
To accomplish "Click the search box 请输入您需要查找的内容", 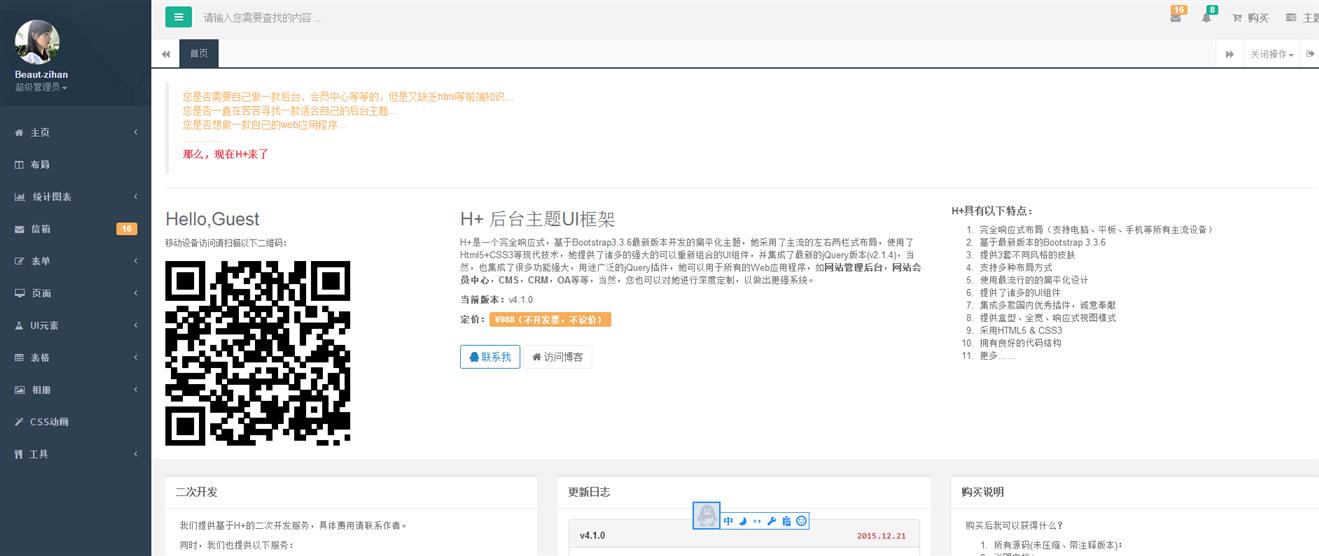I will click(x=264, y=18).
